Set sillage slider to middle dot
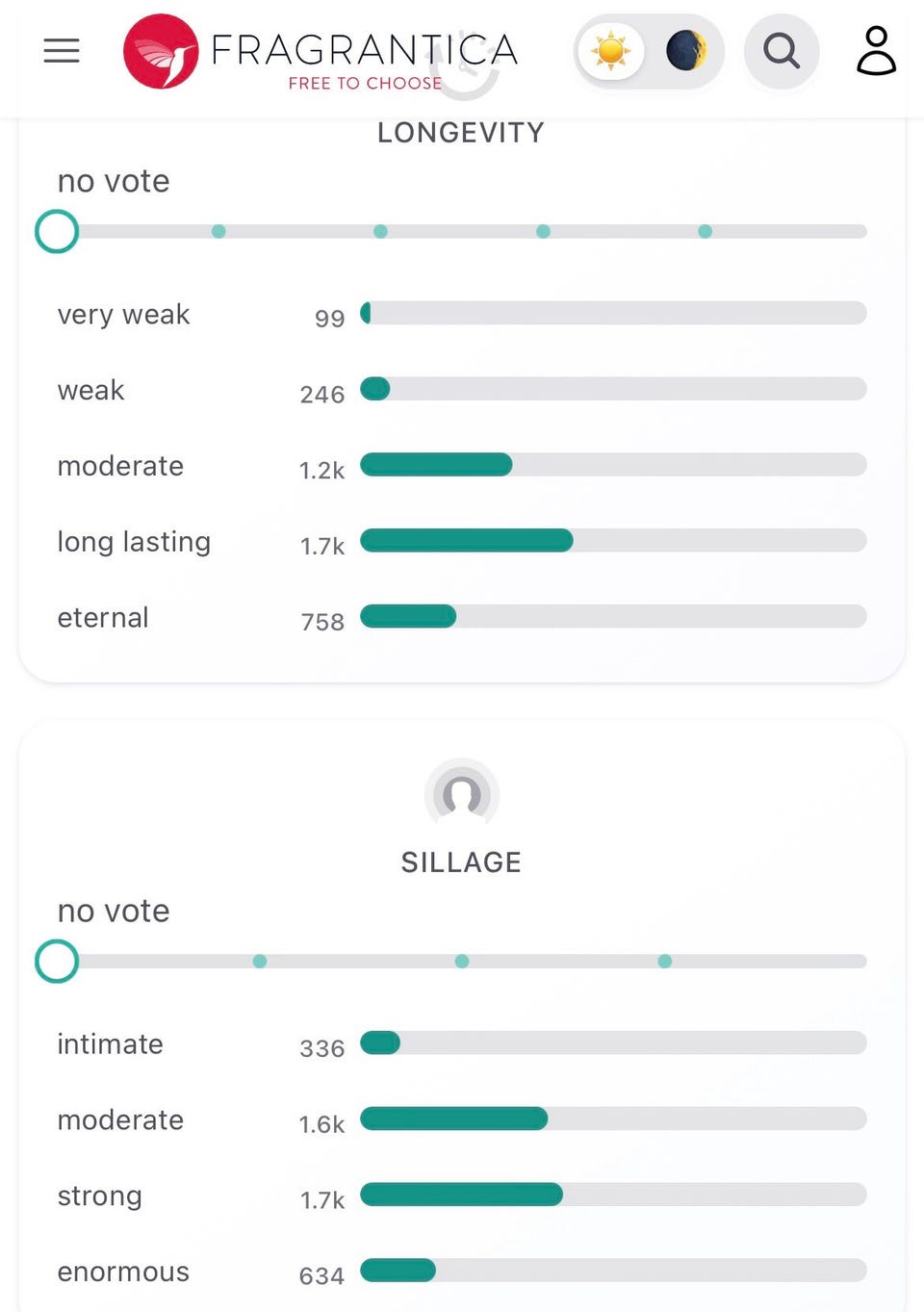 pyautogui.click(x=462, y=961)
